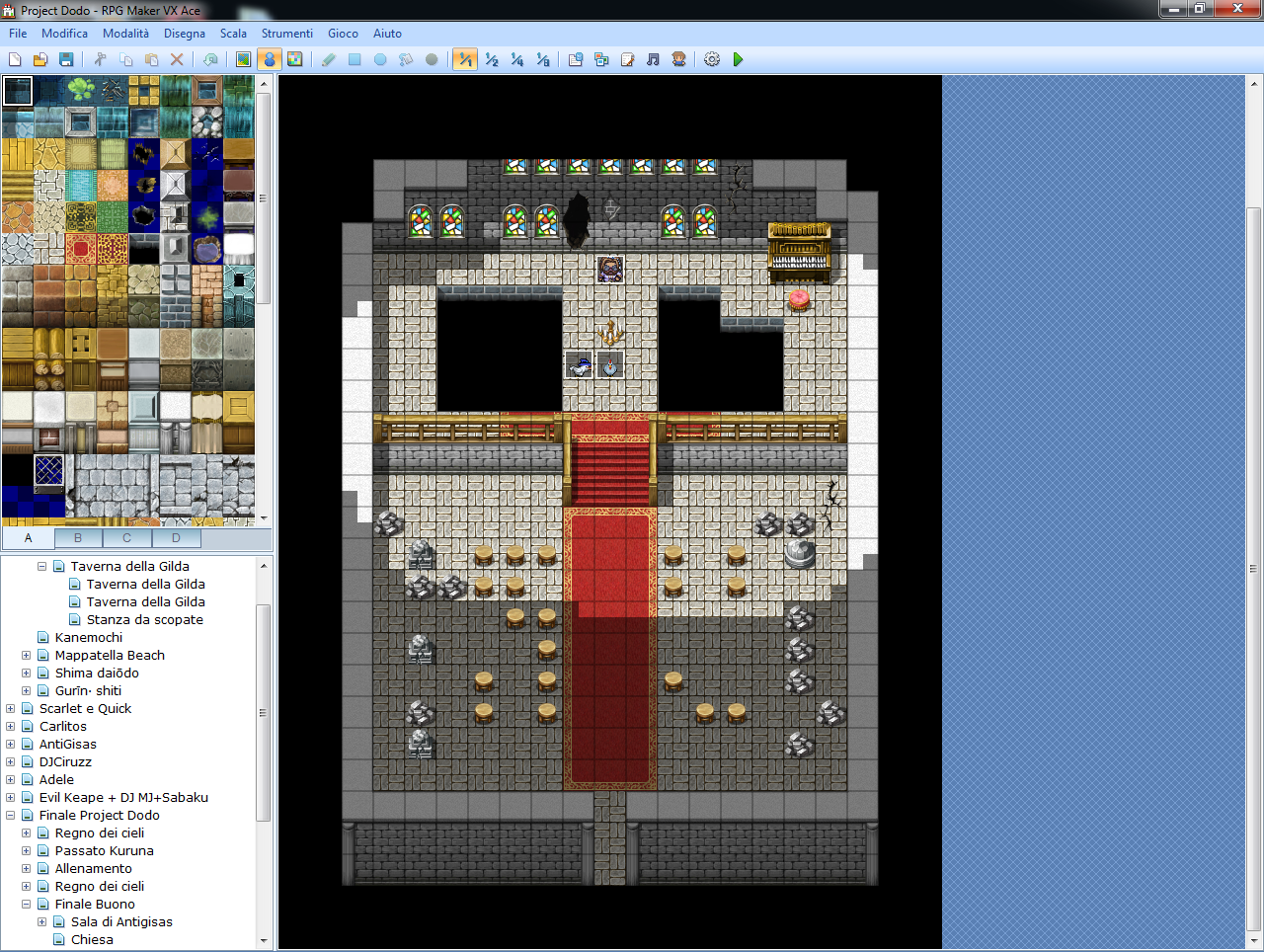The image size is (1264, 952).
Task: Select the Ellipse drawing tool
Action: click(x=380, y=59)
